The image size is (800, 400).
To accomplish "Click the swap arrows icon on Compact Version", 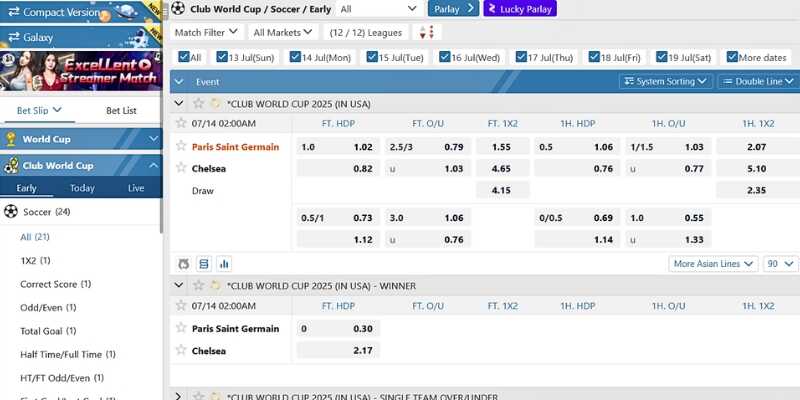I will tap(14, 12).
